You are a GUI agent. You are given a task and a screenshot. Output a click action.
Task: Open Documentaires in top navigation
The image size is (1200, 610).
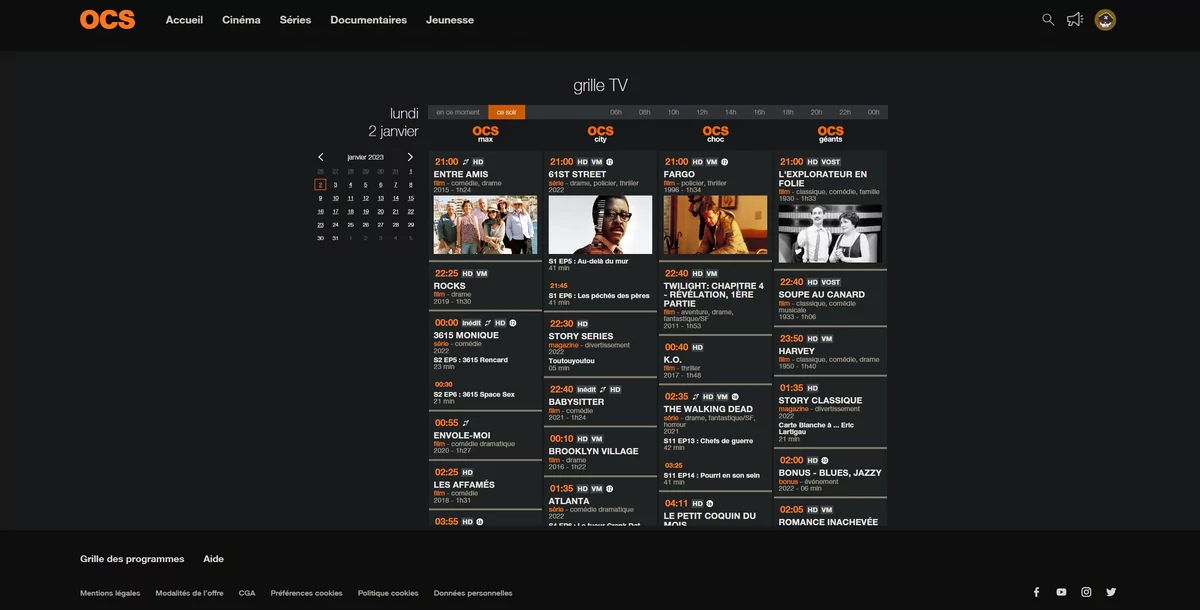[368, 20]
